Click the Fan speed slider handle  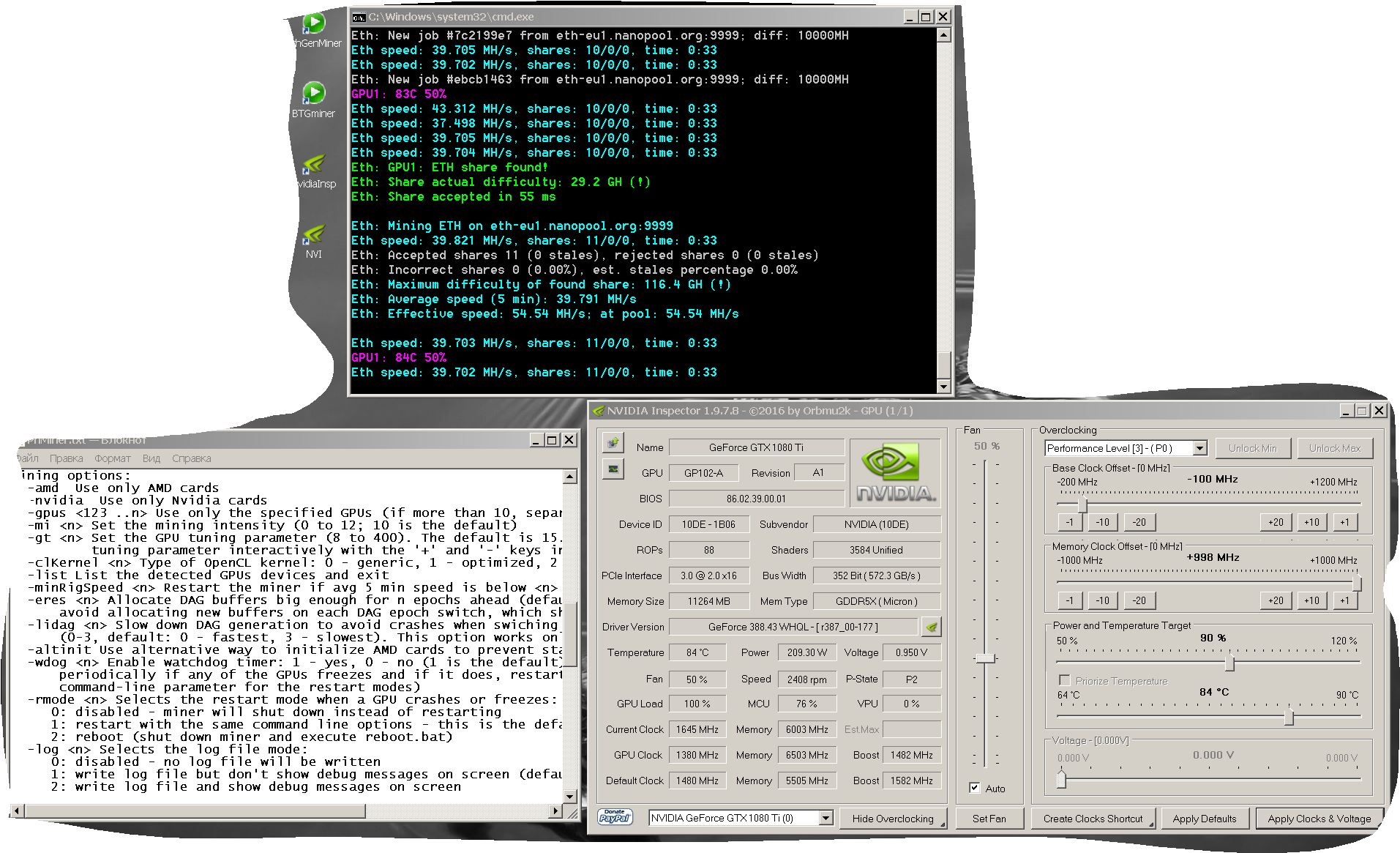[986, 658]
